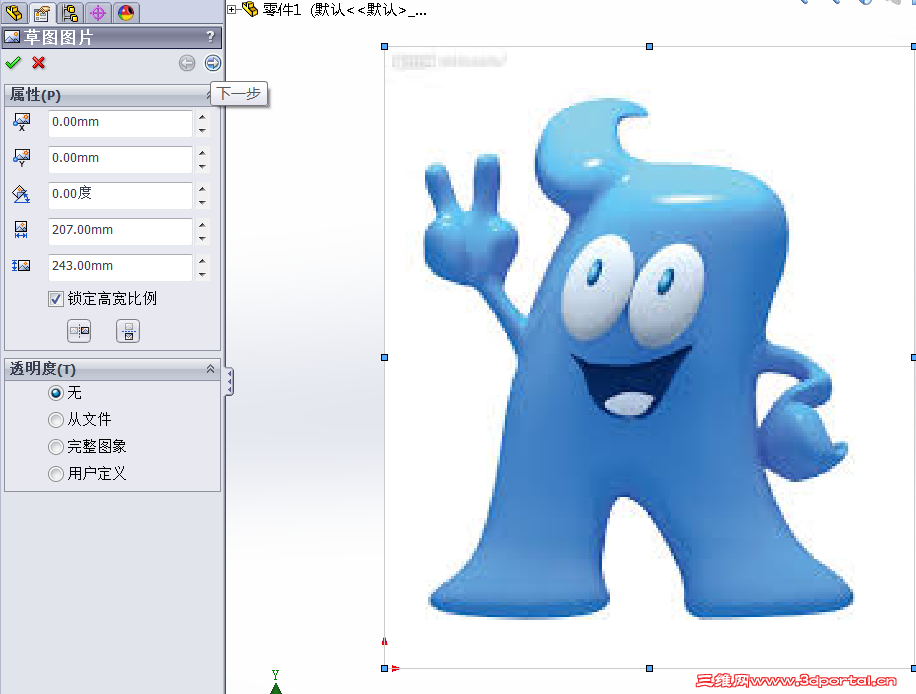The width and height of the screenshot is (916, 694).
Task: Edit the width 207.00mm field
Action: [x=120, y=231]
